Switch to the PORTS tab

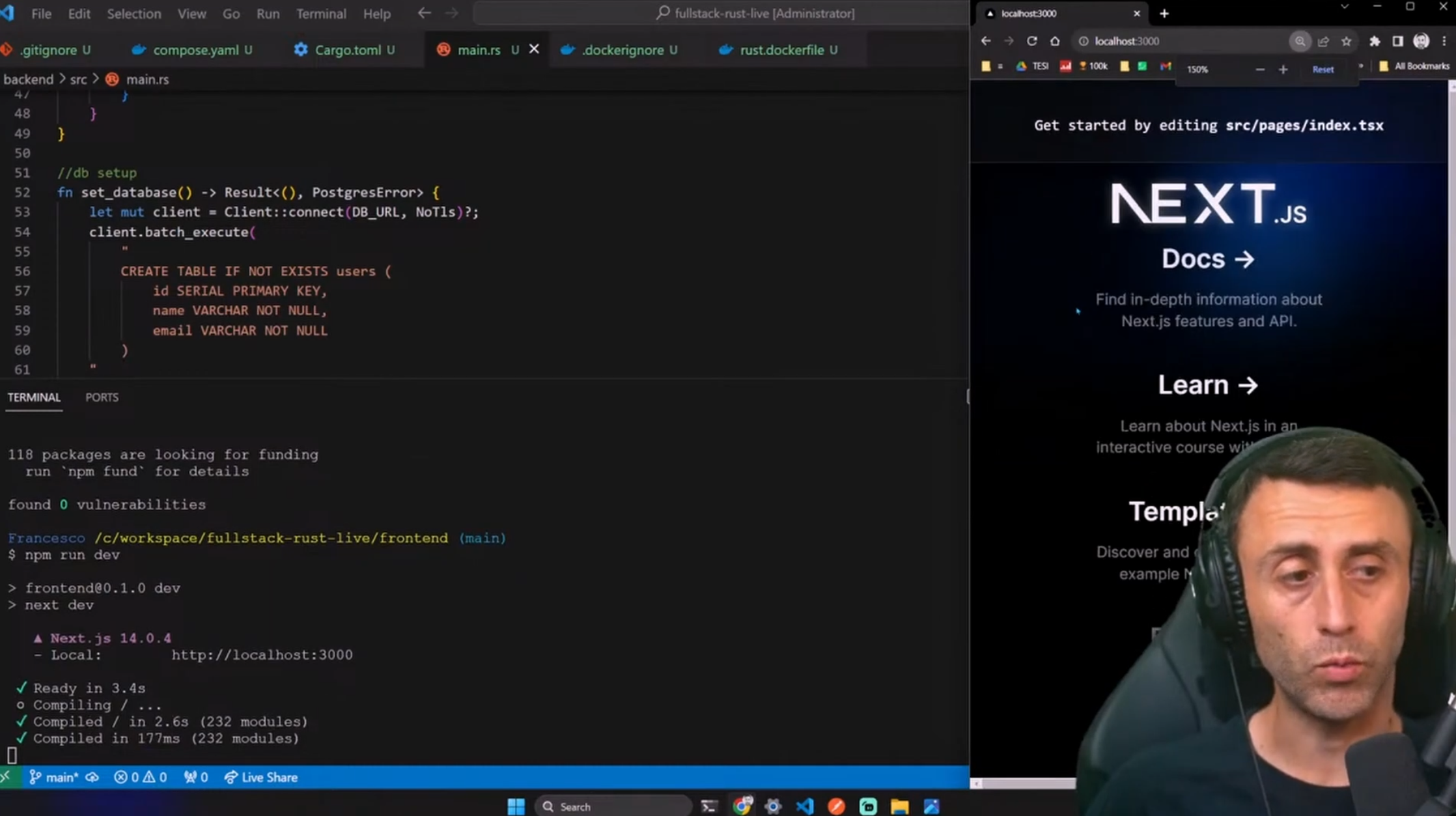click(102, 397)
